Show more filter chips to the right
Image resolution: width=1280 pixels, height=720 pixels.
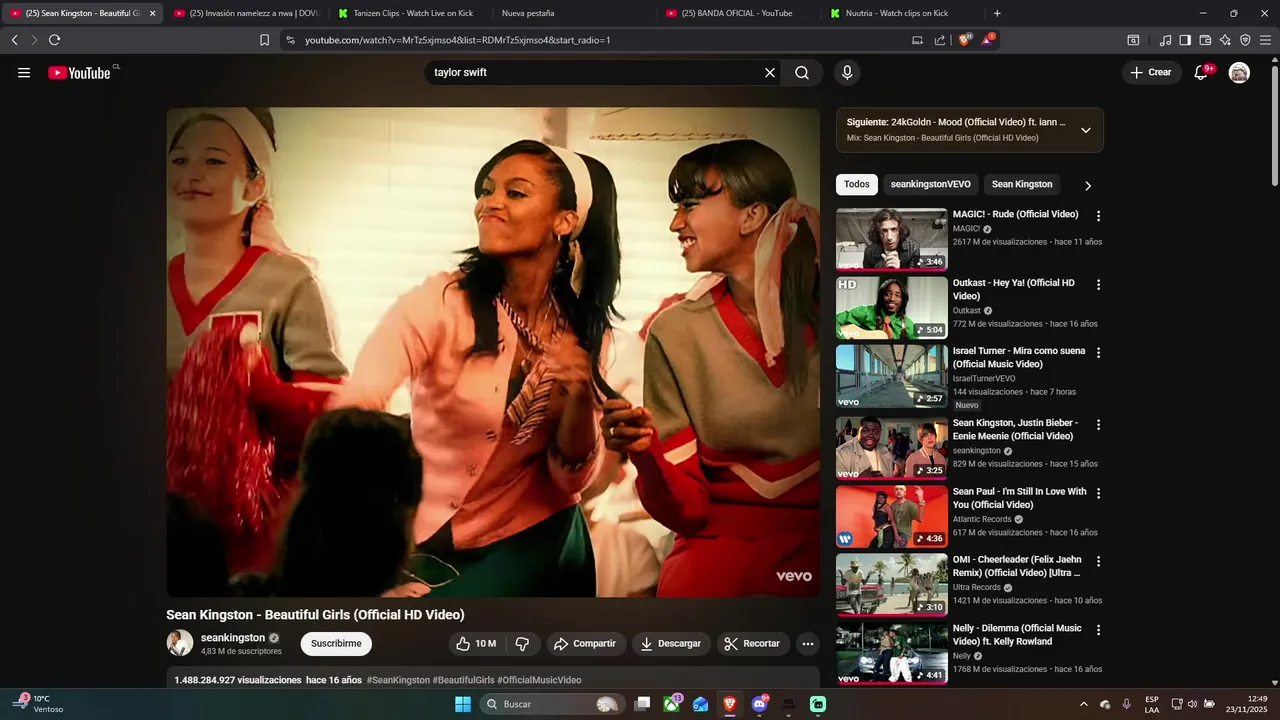[x=1088, y=185]
